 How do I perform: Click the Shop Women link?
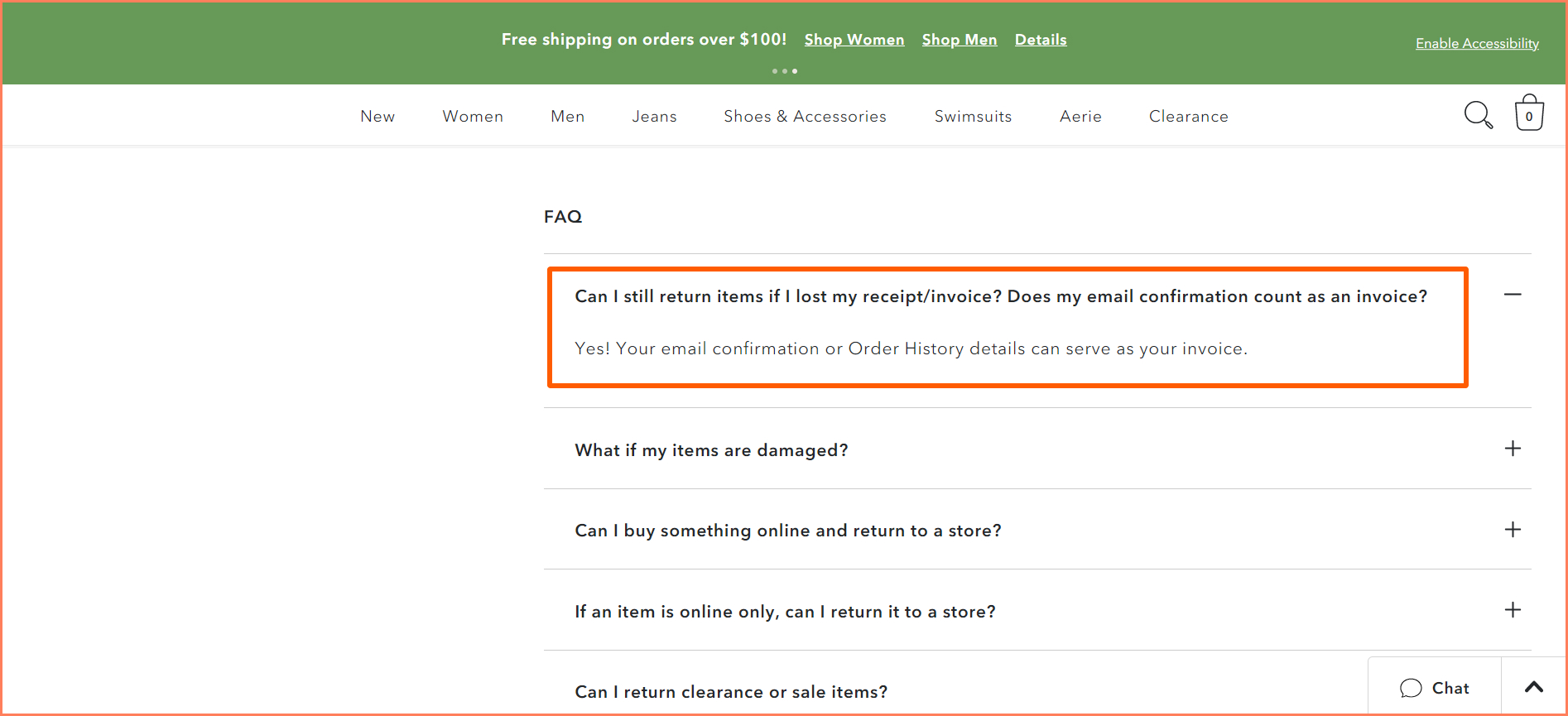coord(854,39)
